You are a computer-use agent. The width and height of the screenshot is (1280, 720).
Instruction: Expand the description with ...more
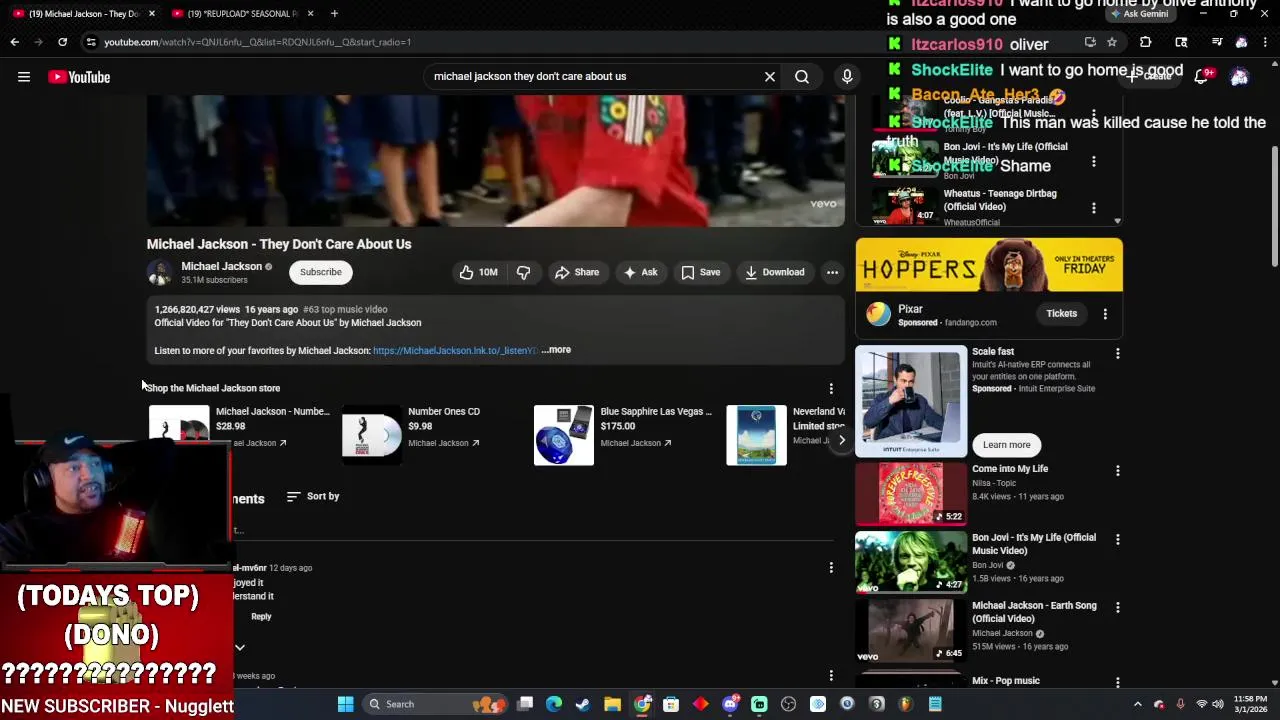tap(556, 350)
